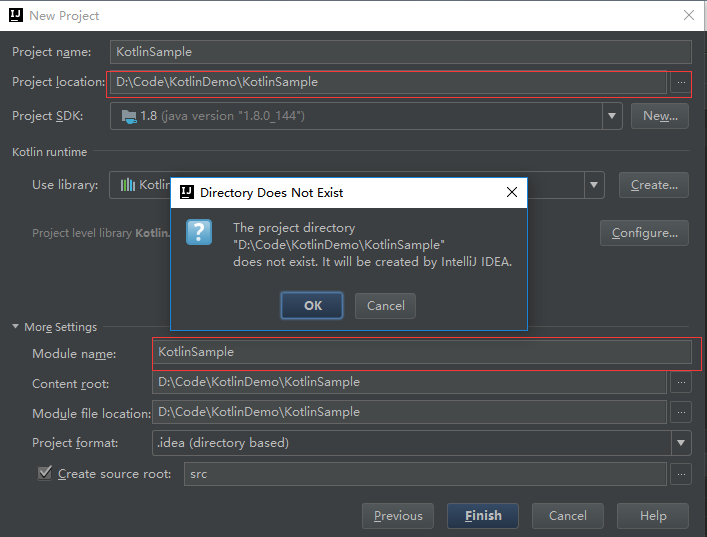Image resolution: width=707 pixels, height=537 pixels.
Task: Click the Project SDK combo box
Action: point(366,116)
